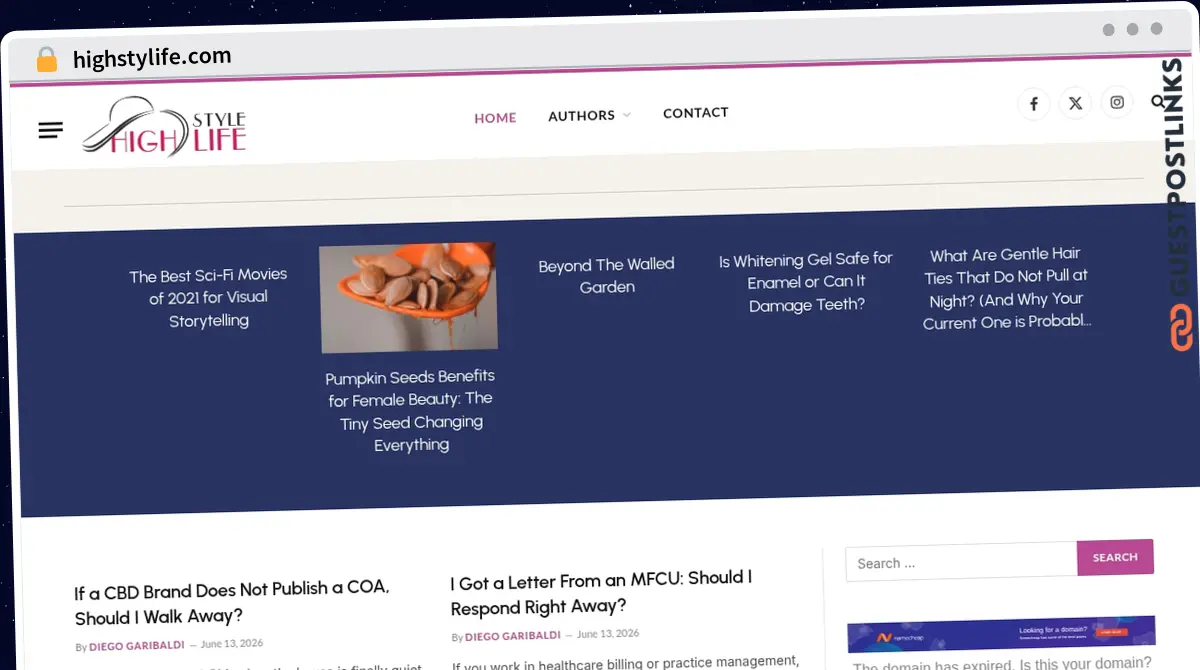Expand the AUTHORS dropdown chevron
Viewport: 1200px width, 670px height.
[627, 115]
